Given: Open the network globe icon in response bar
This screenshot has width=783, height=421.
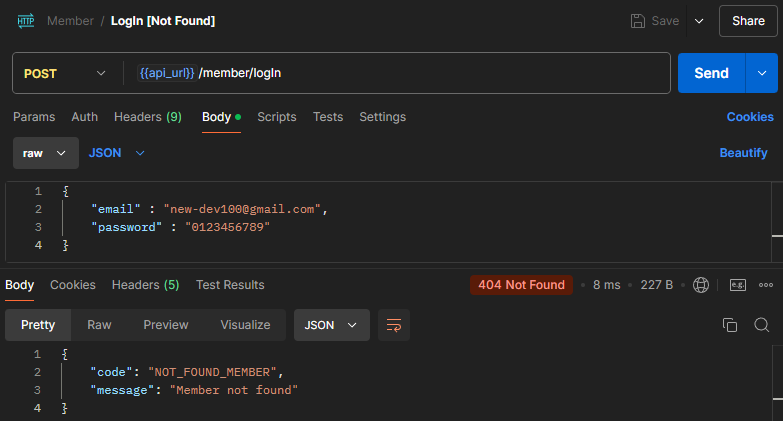Looking at the screenshot, I should pos(701,285).
